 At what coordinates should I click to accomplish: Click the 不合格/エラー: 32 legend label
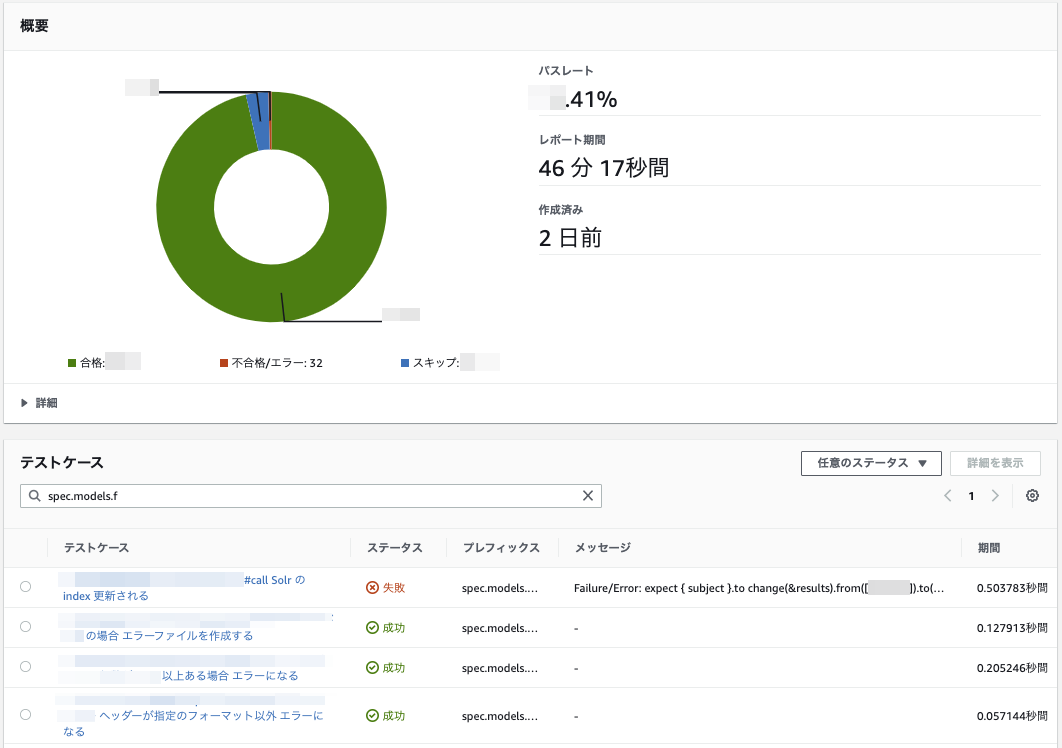[x=277, y=363]
